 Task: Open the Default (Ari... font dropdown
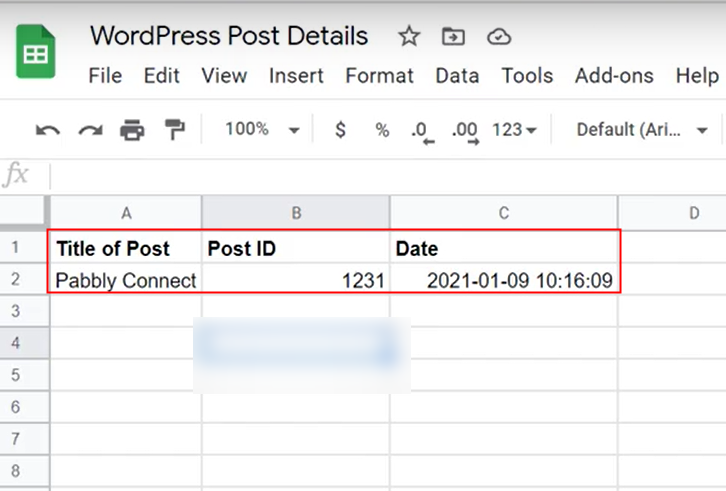click(x=642, y=130)
